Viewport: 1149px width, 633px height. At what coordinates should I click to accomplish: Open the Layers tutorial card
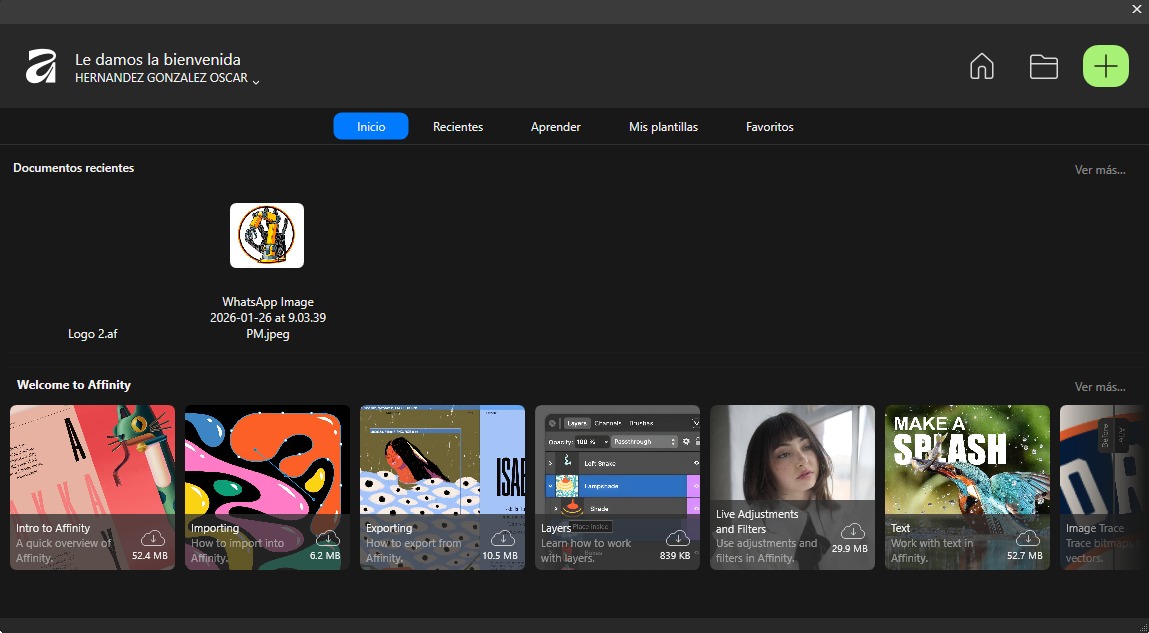[x=617, y=487]
